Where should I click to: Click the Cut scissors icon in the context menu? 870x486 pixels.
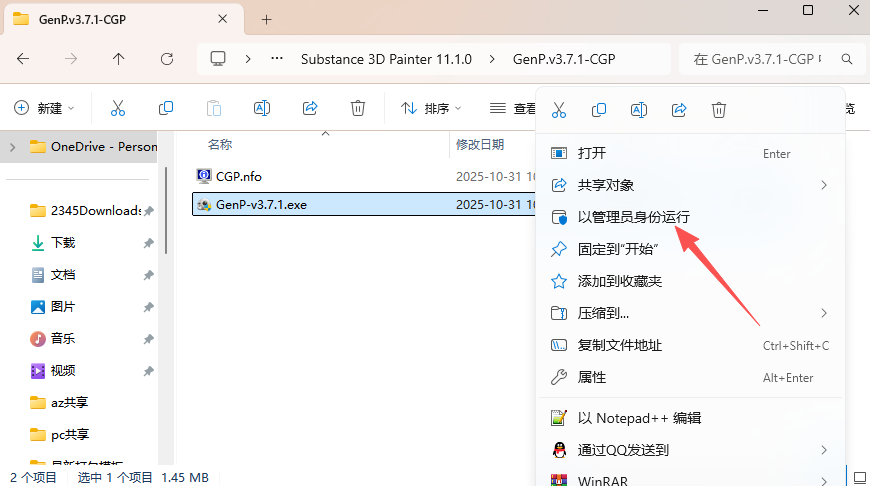tap(559, 110)
